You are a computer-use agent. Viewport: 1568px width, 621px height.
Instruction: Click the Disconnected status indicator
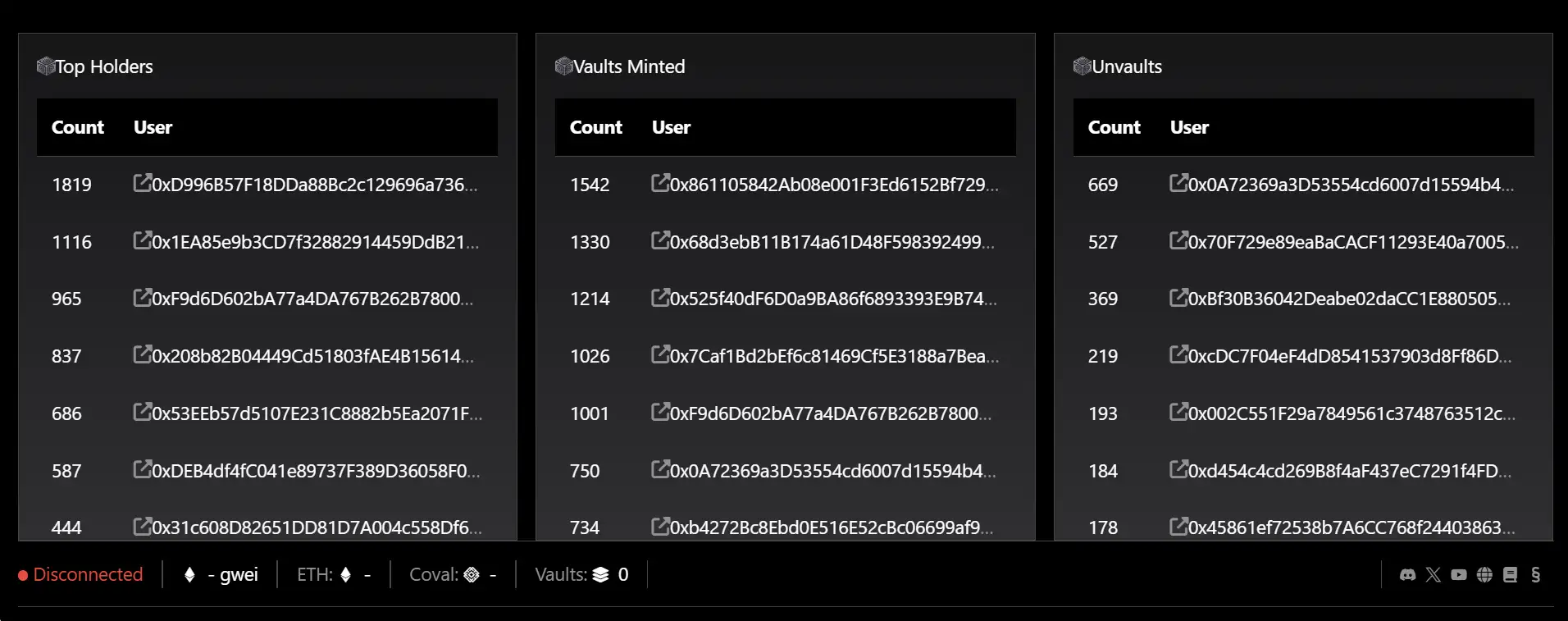point(80,575)
